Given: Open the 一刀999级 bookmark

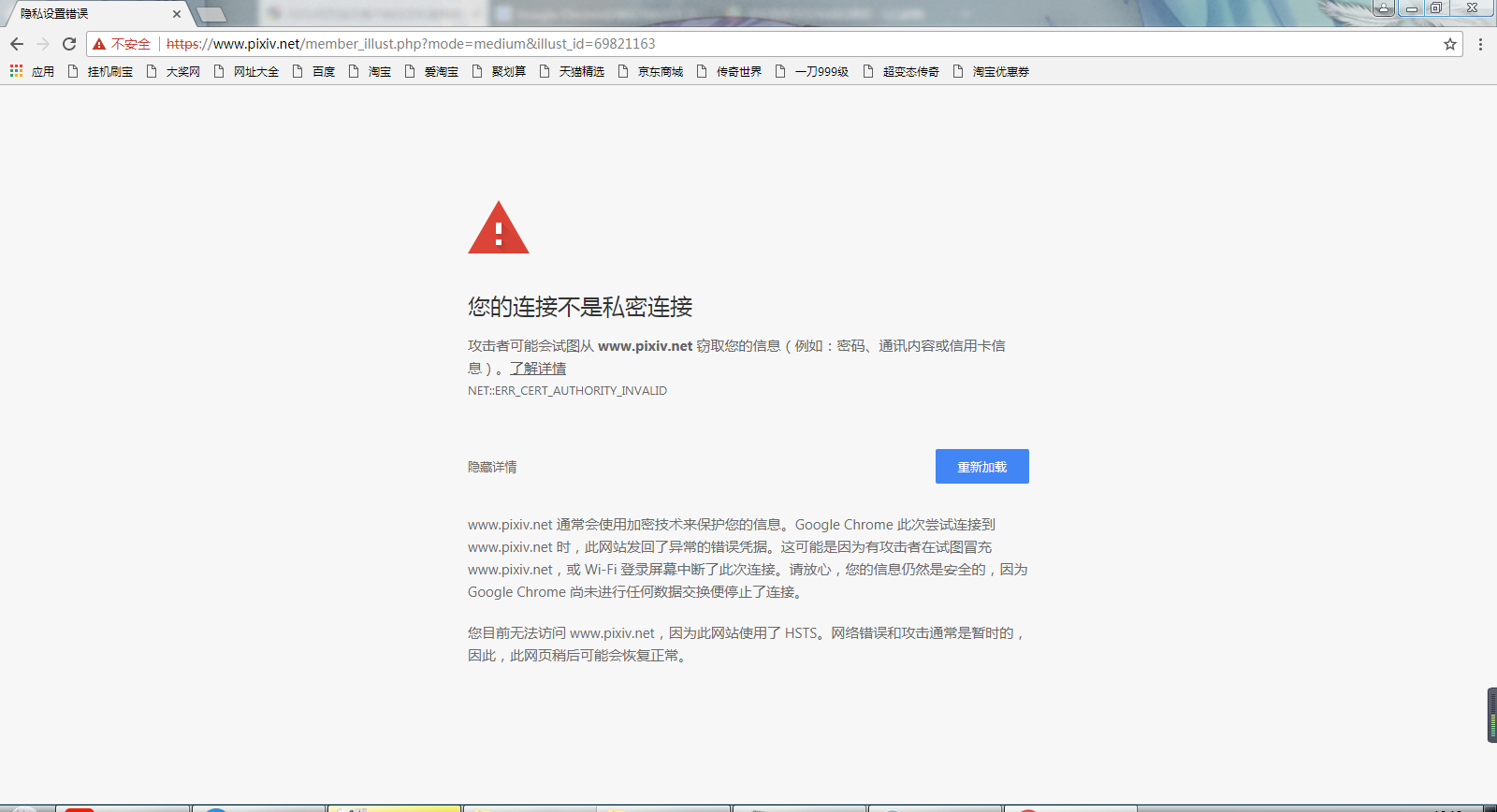Looking at the screenshot, I should pos(811,71).
